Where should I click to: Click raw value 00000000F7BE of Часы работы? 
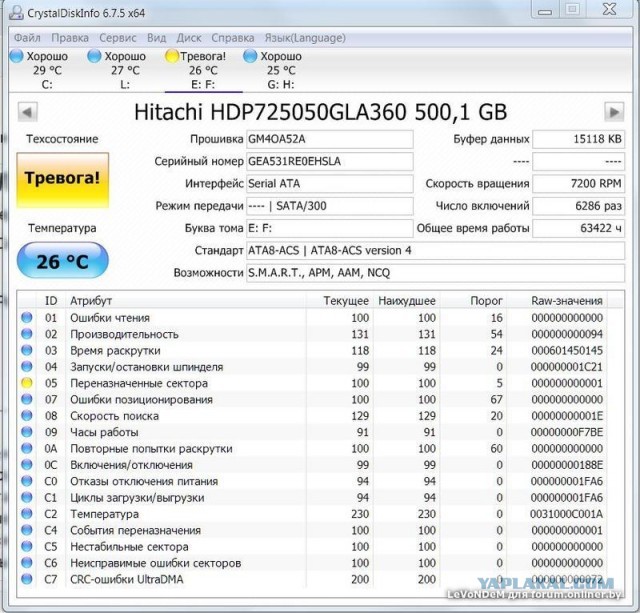pos(567,432)
